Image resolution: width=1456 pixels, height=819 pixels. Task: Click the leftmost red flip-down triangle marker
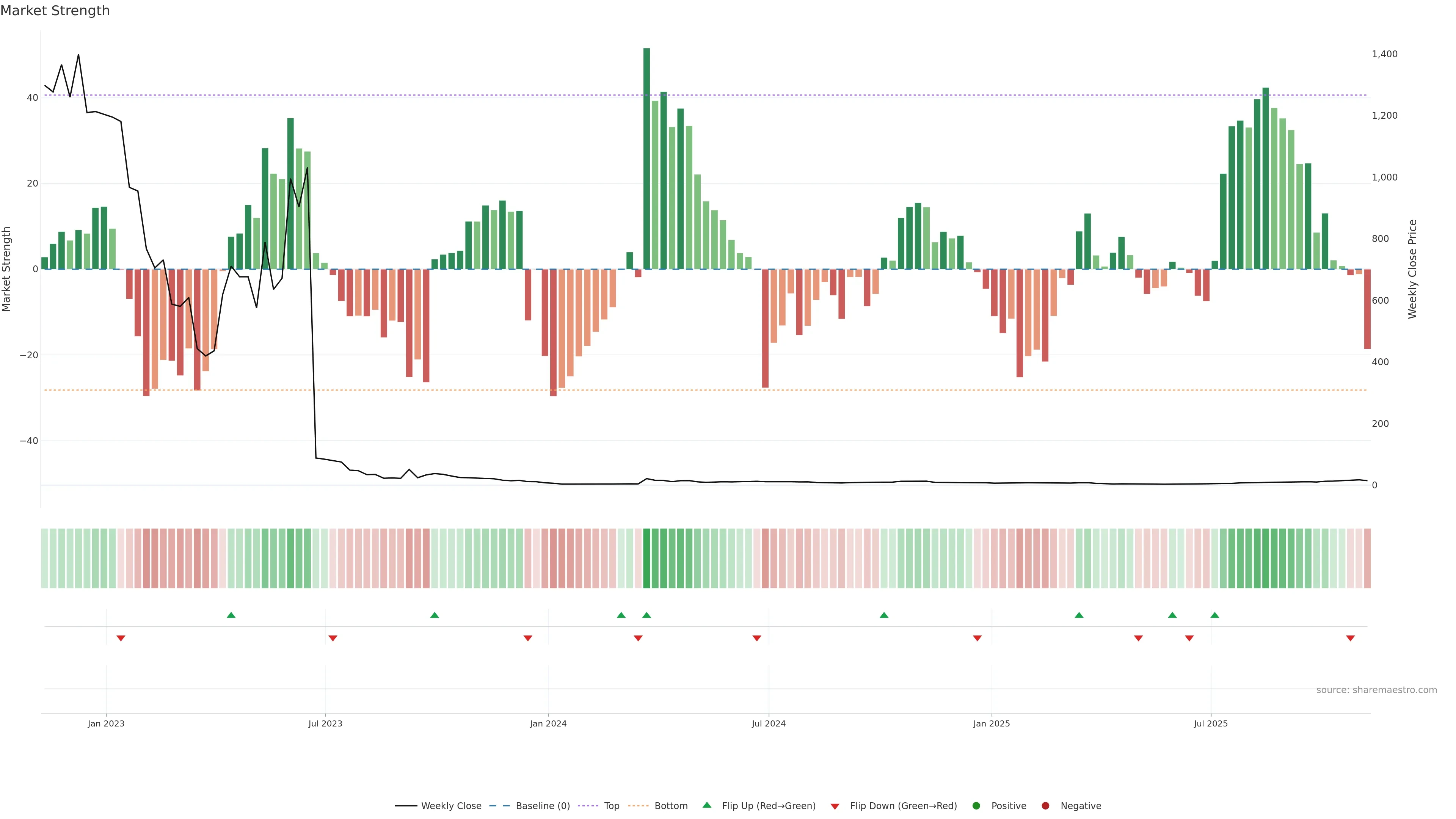click(x=121, y=638)
